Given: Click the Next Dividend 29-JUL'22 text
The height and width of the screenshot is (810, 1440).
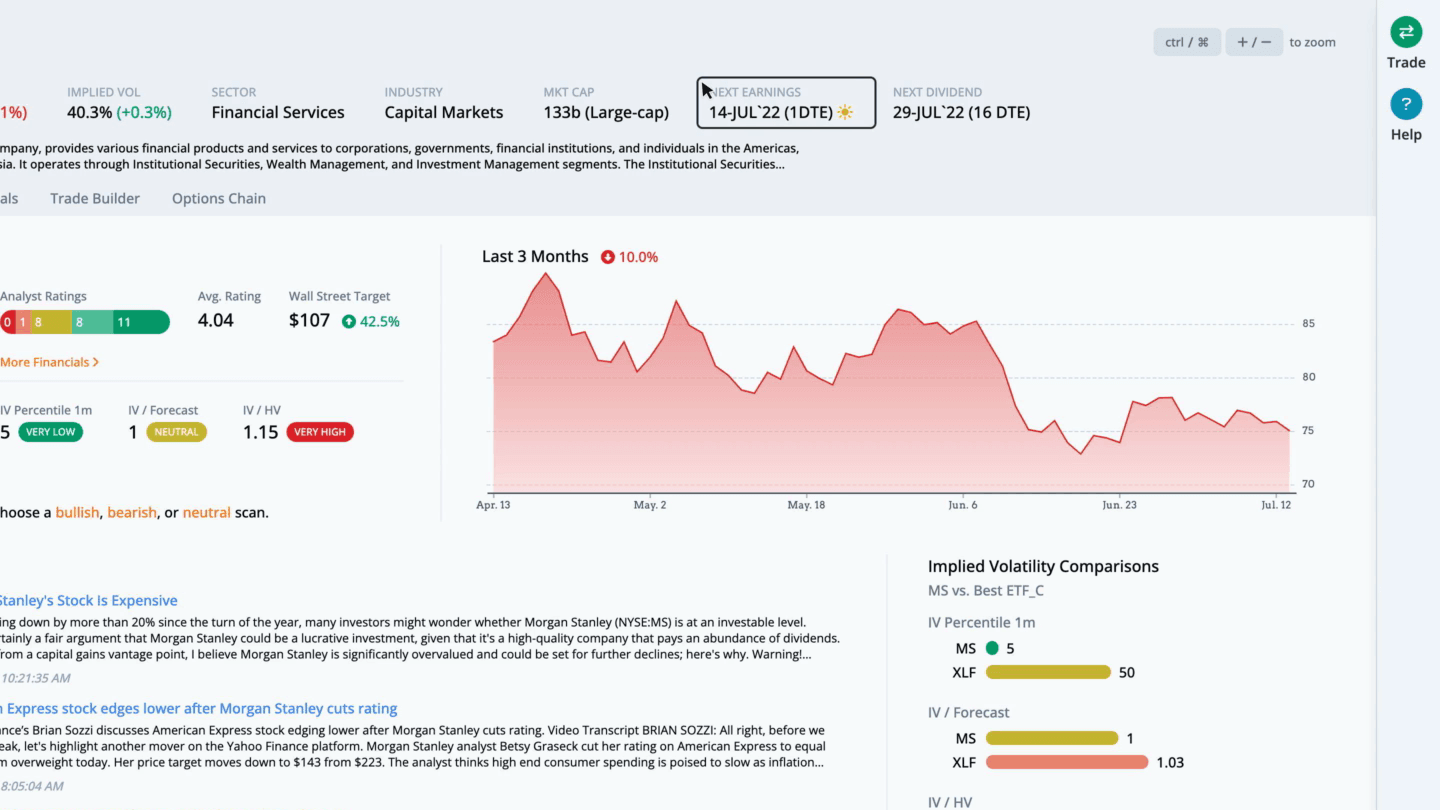Looking at the screenshot, I should (x=961, y=112).
